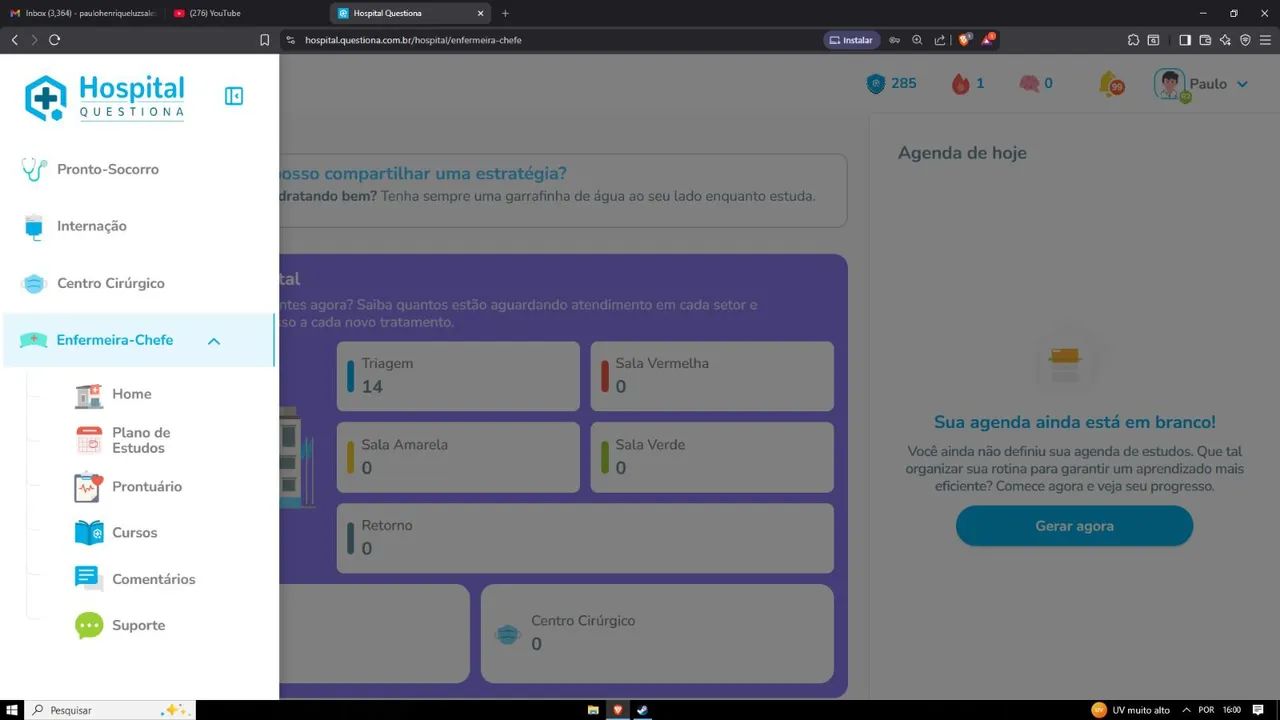Open the Comentários chat icon
Viewport: 1280px width, 720px height.
89,579
